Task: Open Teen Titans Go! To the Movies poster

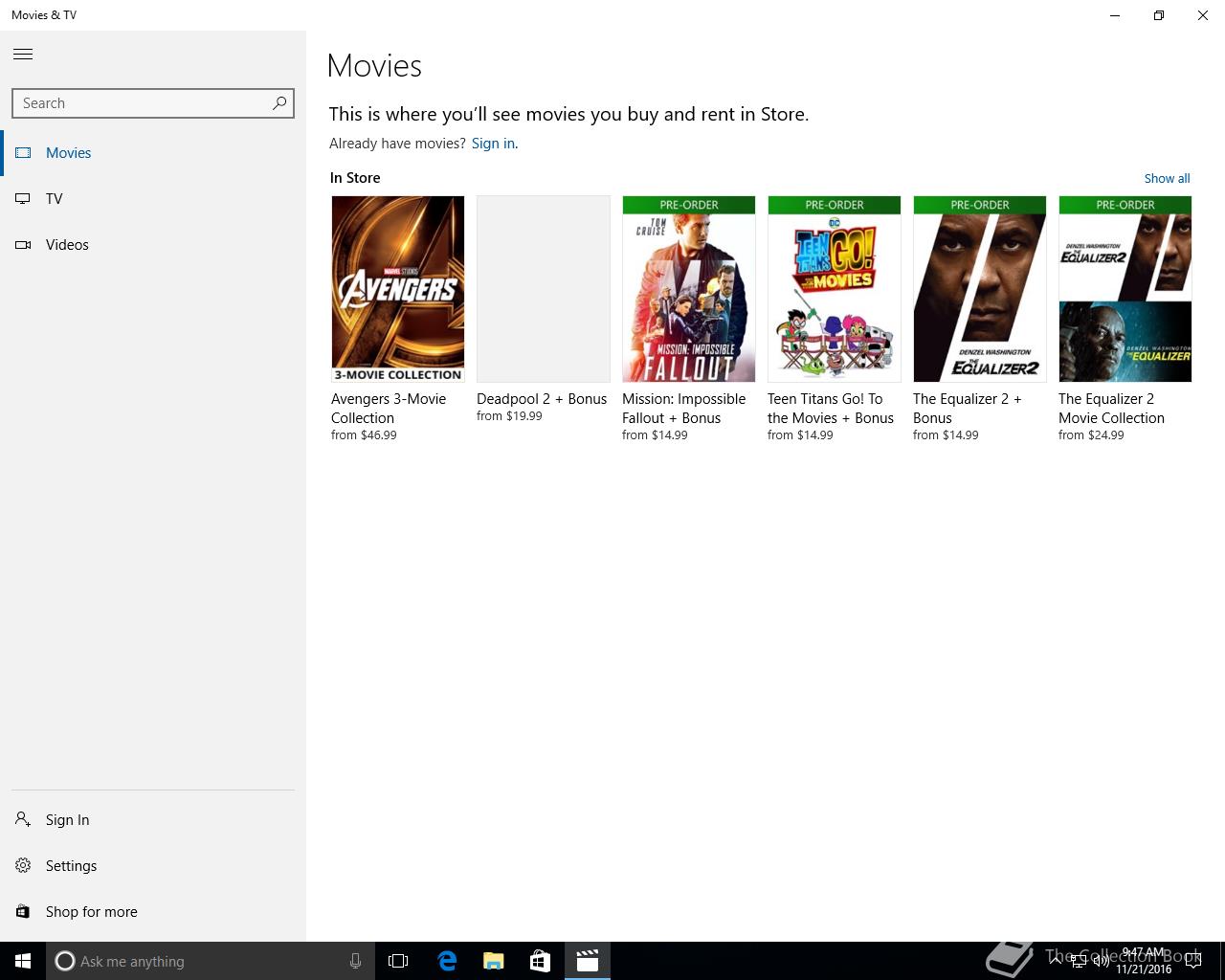Action: point(835,289)
